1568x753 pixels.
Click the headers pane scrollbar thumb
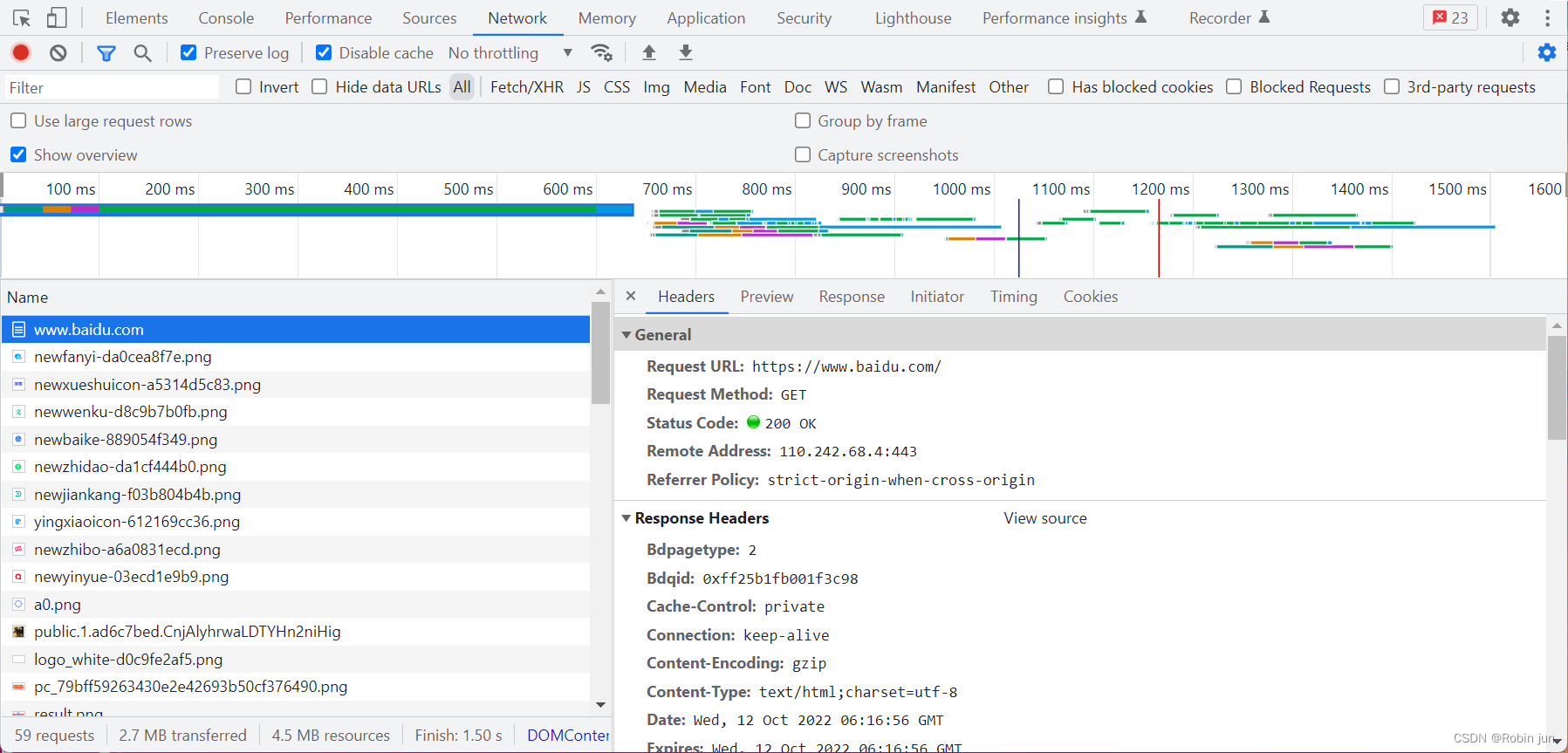tap(1557, 387)
